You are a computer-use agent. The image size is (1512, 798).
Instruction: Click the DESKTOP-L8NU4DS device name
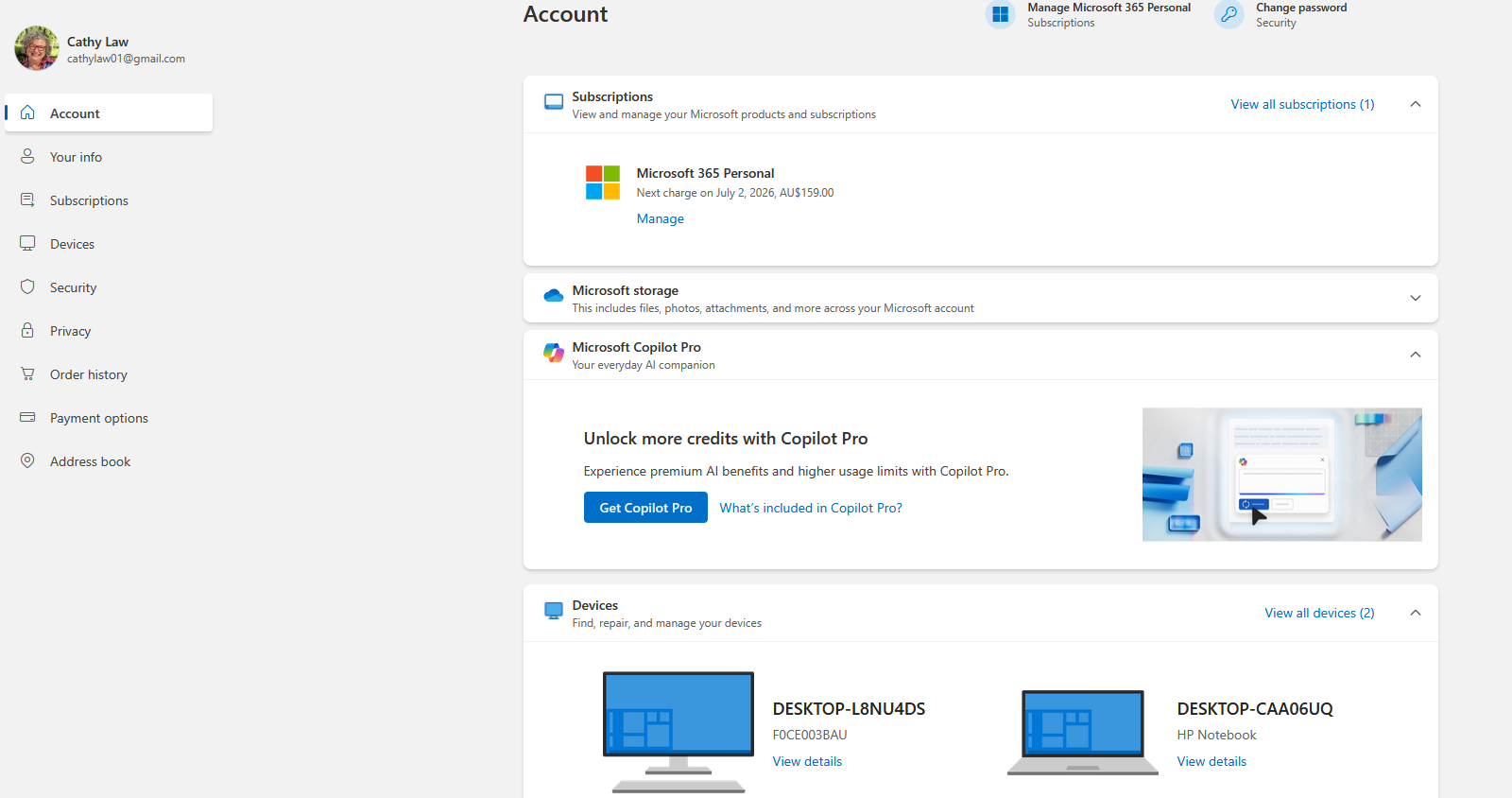pos(849,709)
